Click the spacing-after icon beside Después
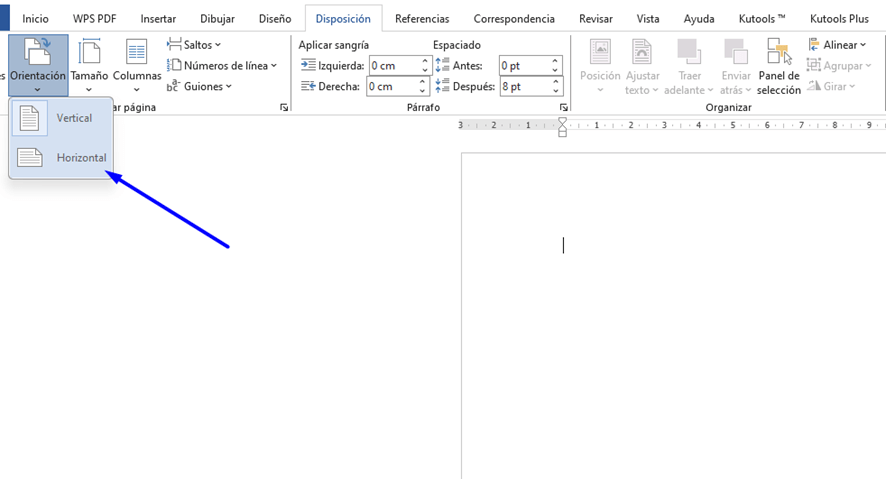Viewport: 886px width, 479px height. 442,86
